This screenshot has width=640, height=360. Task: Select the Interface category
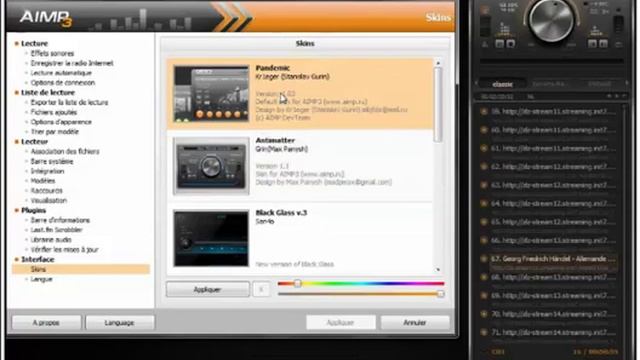(38, 259)
